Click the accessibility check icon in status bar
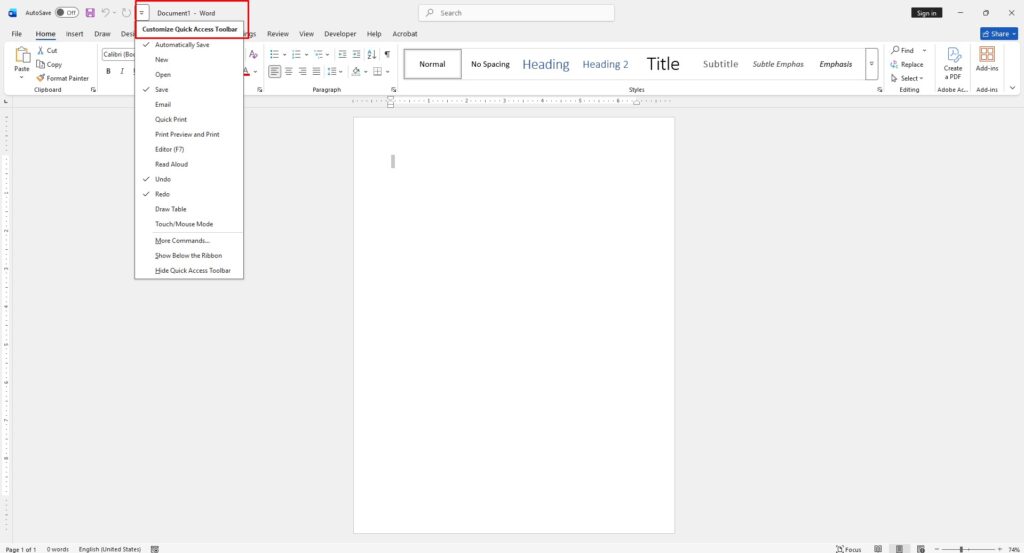 pos(155,549)
